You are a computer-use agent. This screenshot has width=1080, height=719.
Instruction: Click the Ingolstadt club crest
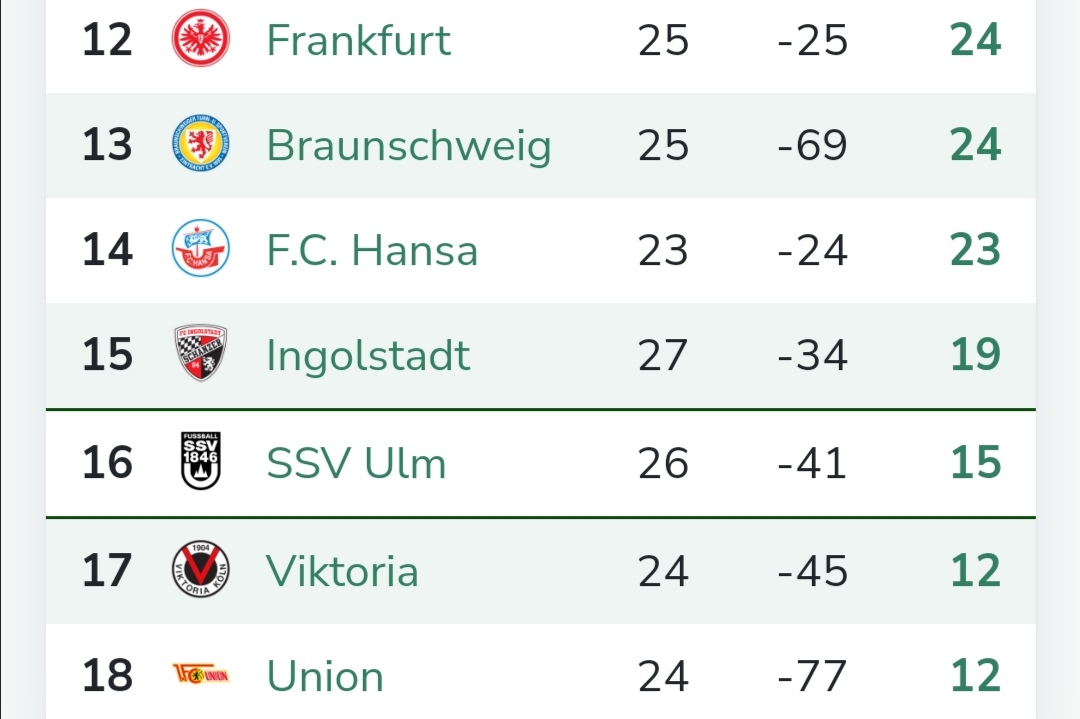[x=201, y=354]
